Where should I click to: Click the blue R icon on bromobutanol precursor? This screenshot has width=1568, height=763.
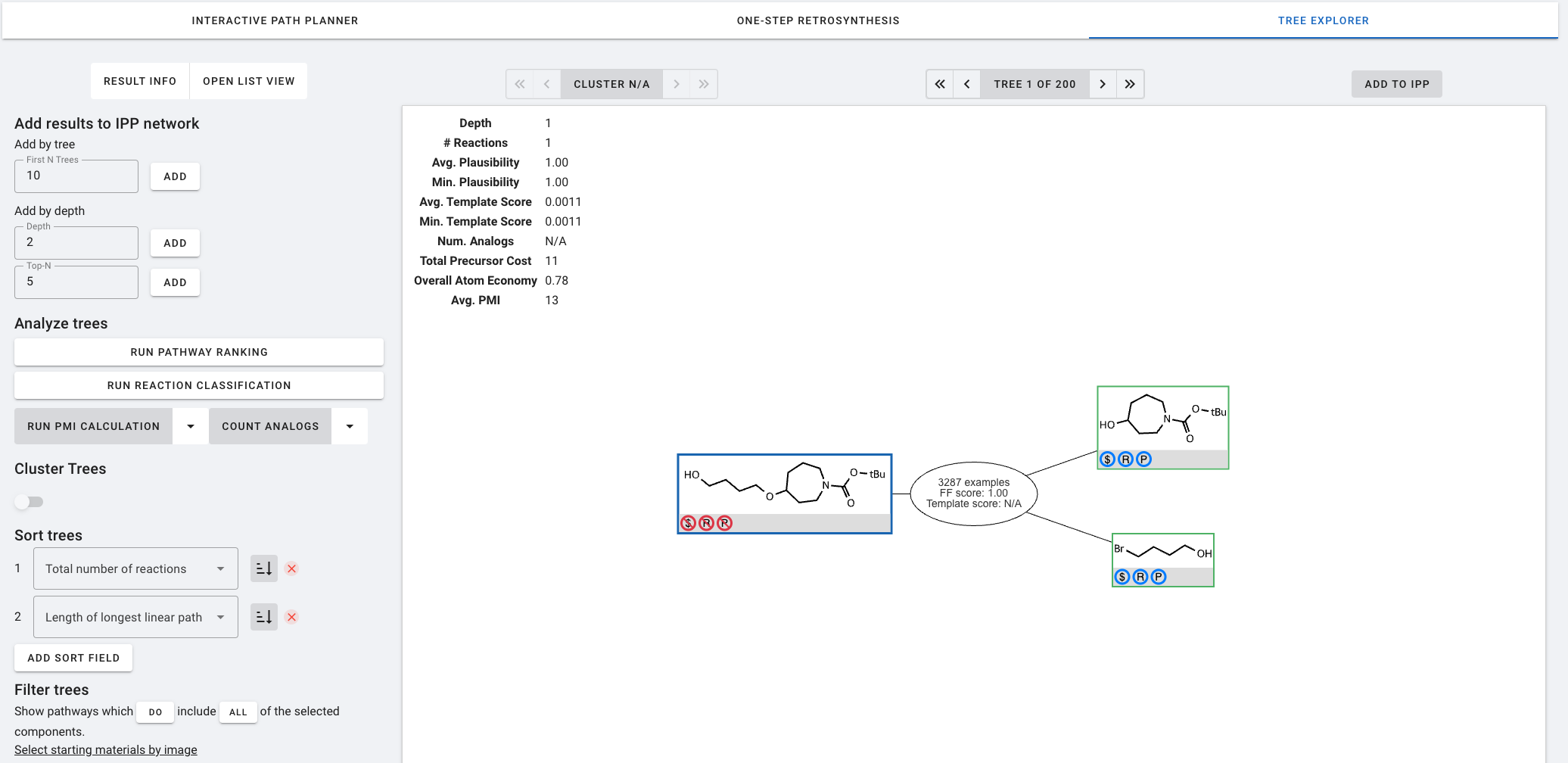[1140, 577]
